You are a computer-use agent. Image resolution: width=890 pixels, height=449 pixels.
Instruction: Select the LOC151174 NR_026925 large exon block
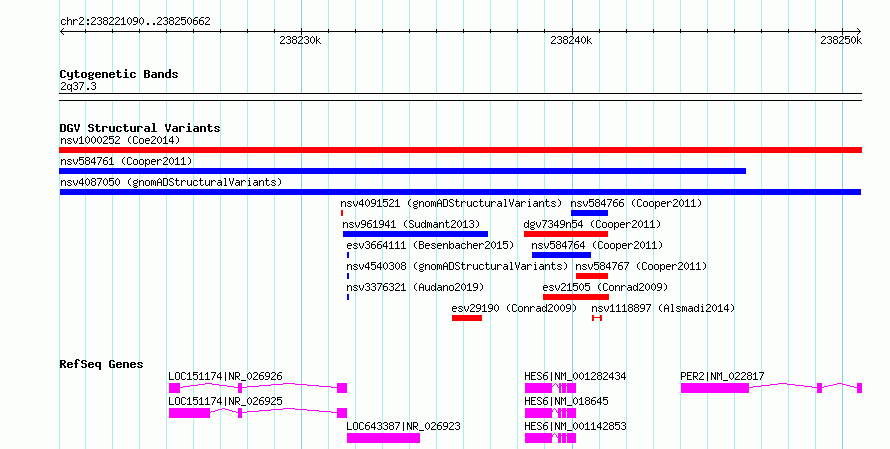tap(190, 413)
